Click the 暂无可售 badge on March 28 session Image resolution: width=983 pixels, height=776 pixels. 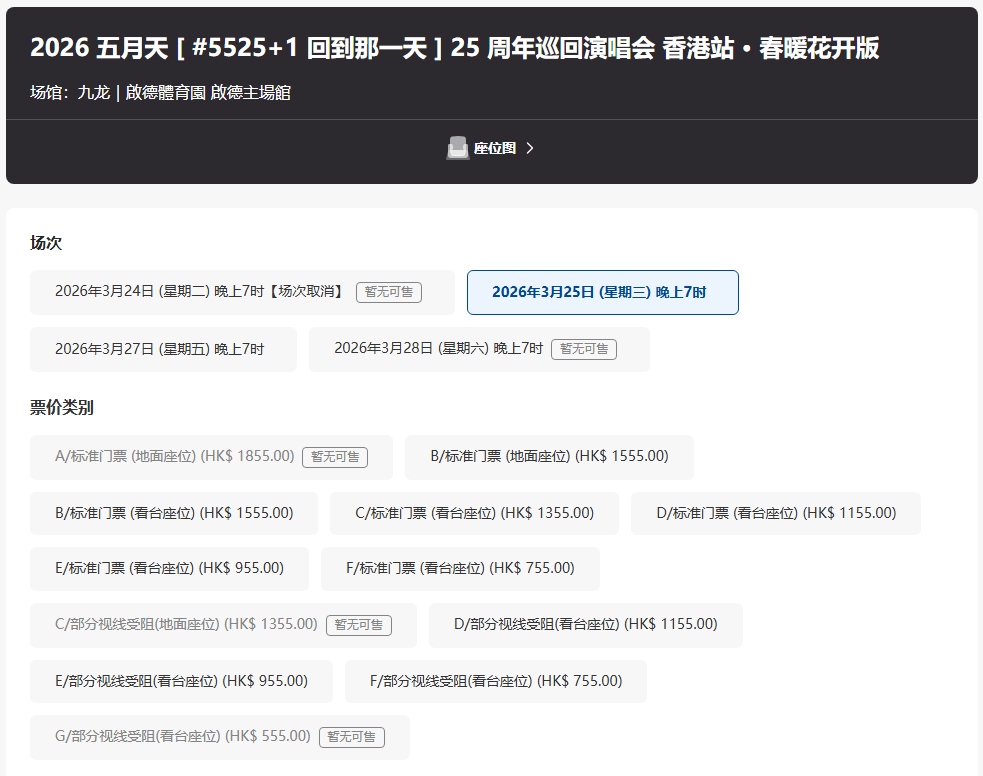pyautogui.click(x=584, y=349)
